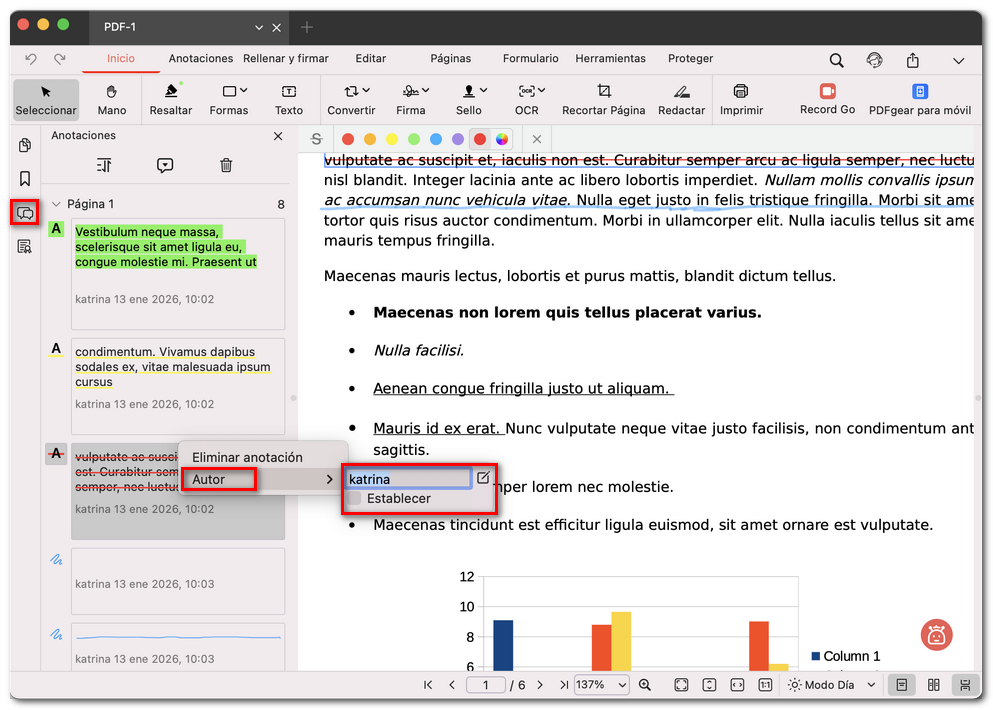
Task: Choose Eliminar anotación from context menu
Action: [x=247, y=457]
